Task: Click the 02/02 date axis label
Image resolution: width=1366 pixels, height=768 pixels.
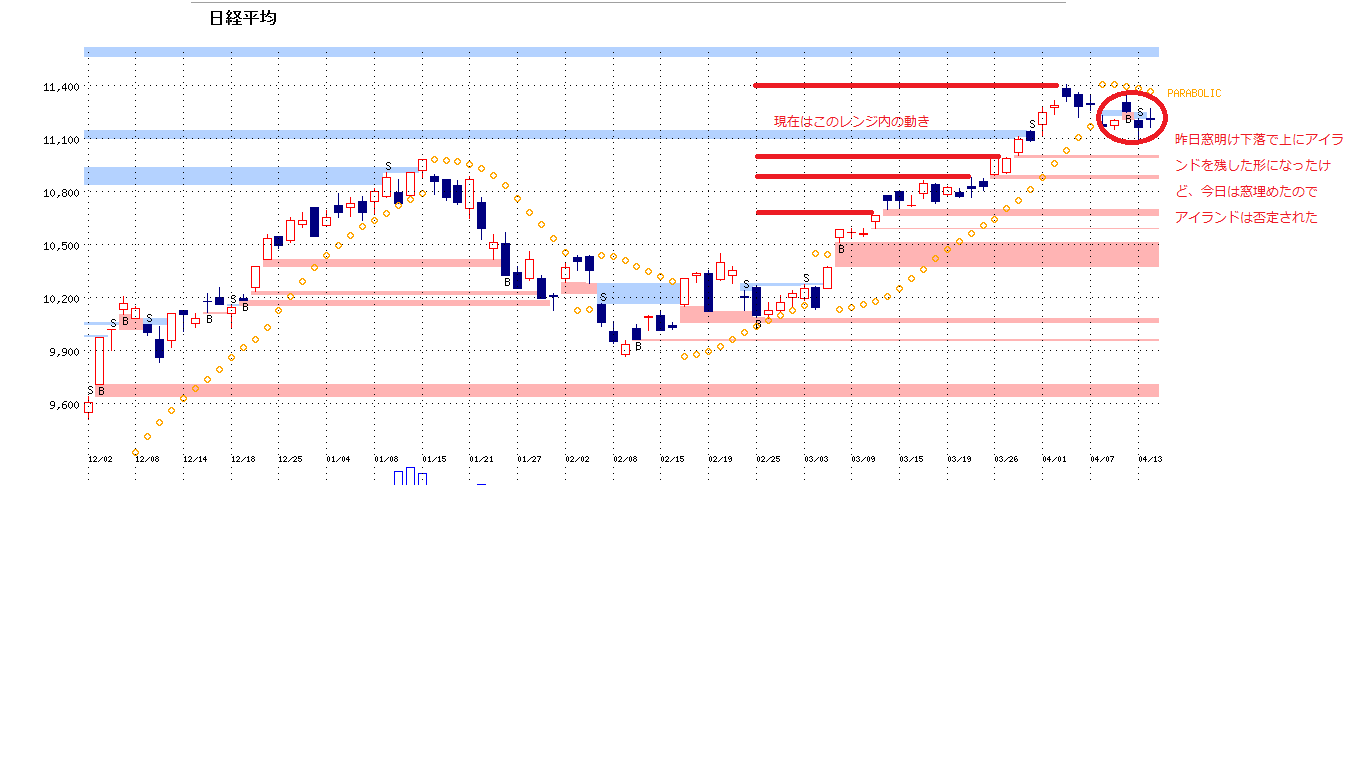Action: tap(577, 458)
